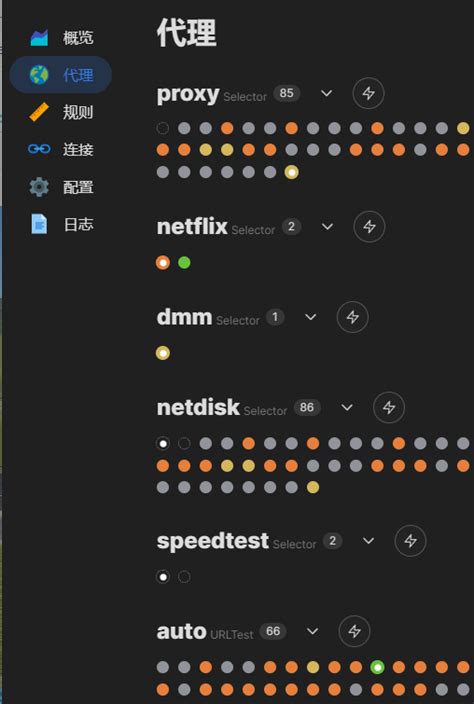Expand the netdisk group chevron
Screen dimensions: 474x704
point(347,407)
